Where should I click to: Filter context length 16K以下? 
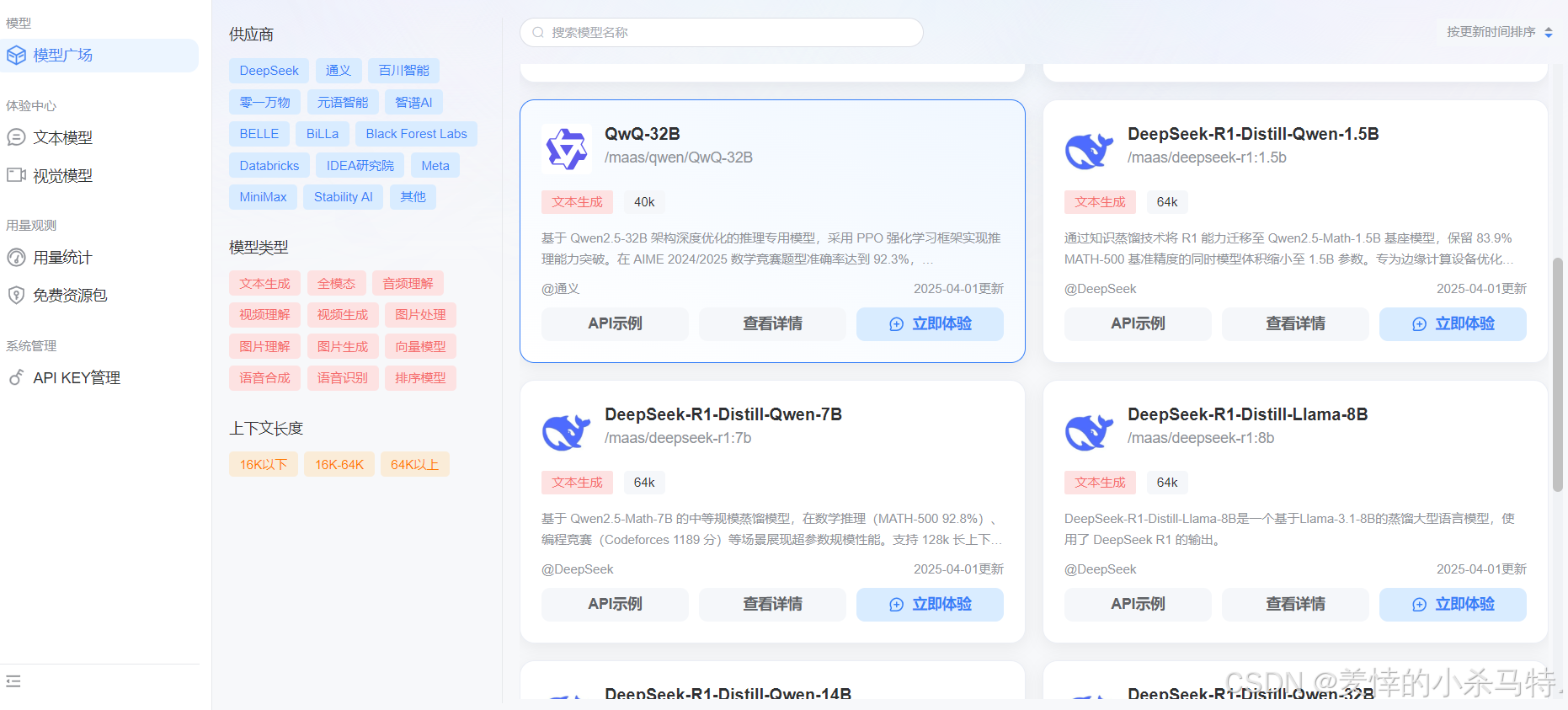click(x=264, y=465)
